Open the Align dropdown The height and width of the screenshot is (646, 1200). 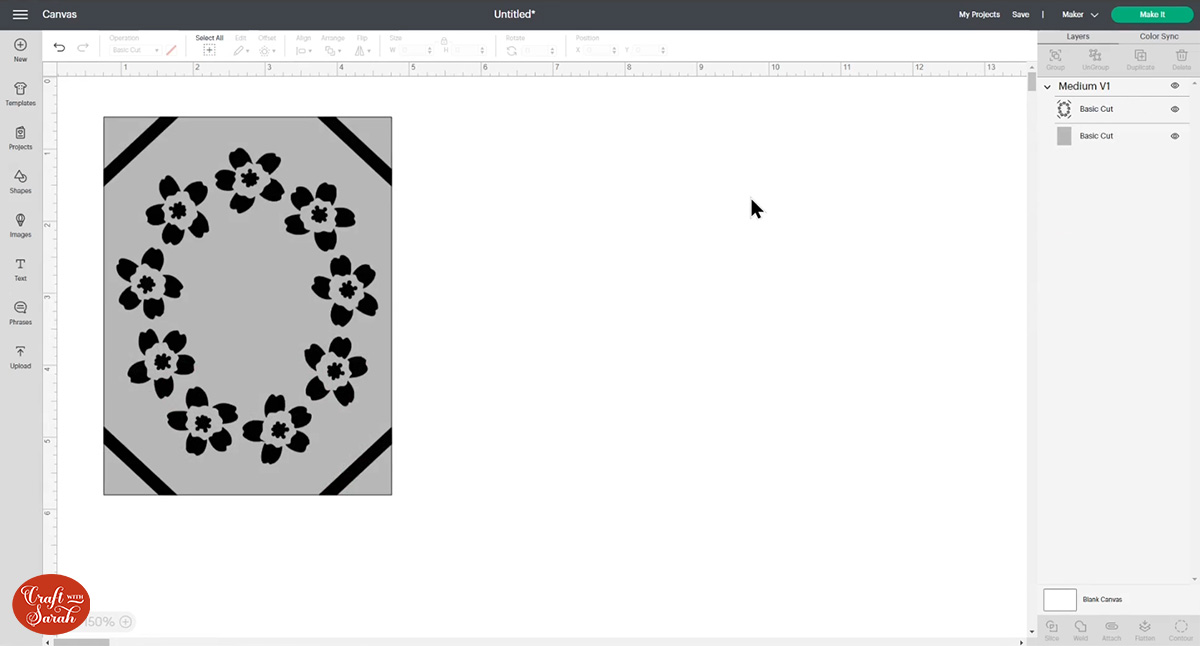pyautogui.click(x=304, y=50)
